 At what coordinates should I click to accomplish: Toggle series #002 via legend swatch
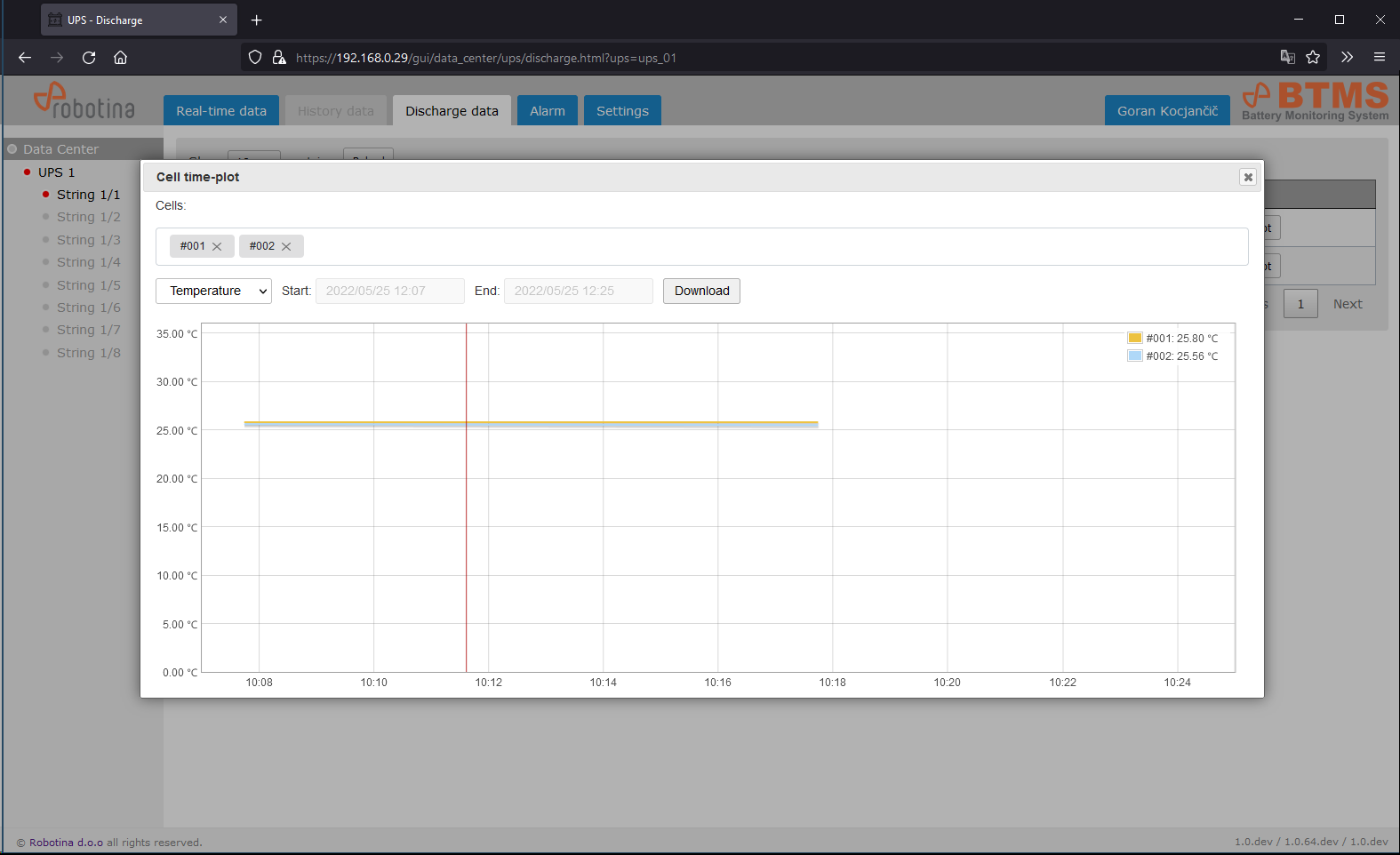pos(1134,356)
